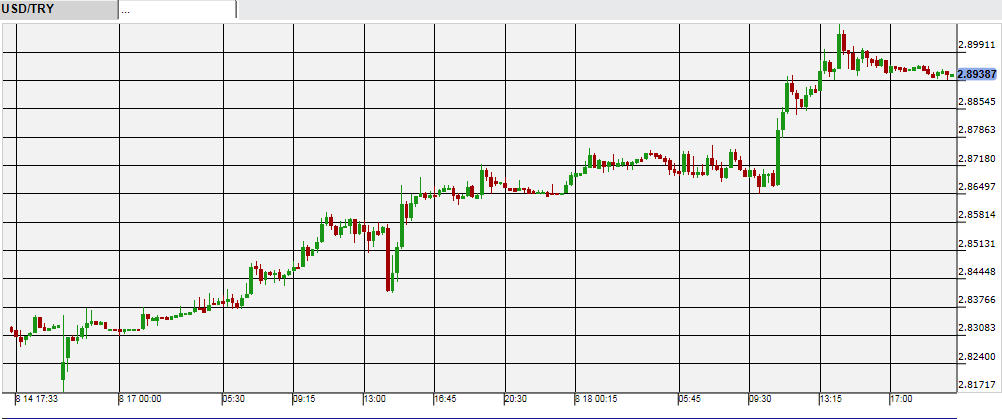Click the 2.84448 price axis label
Viewport: 1002px width, 419px height.
(x=977, y=271)
